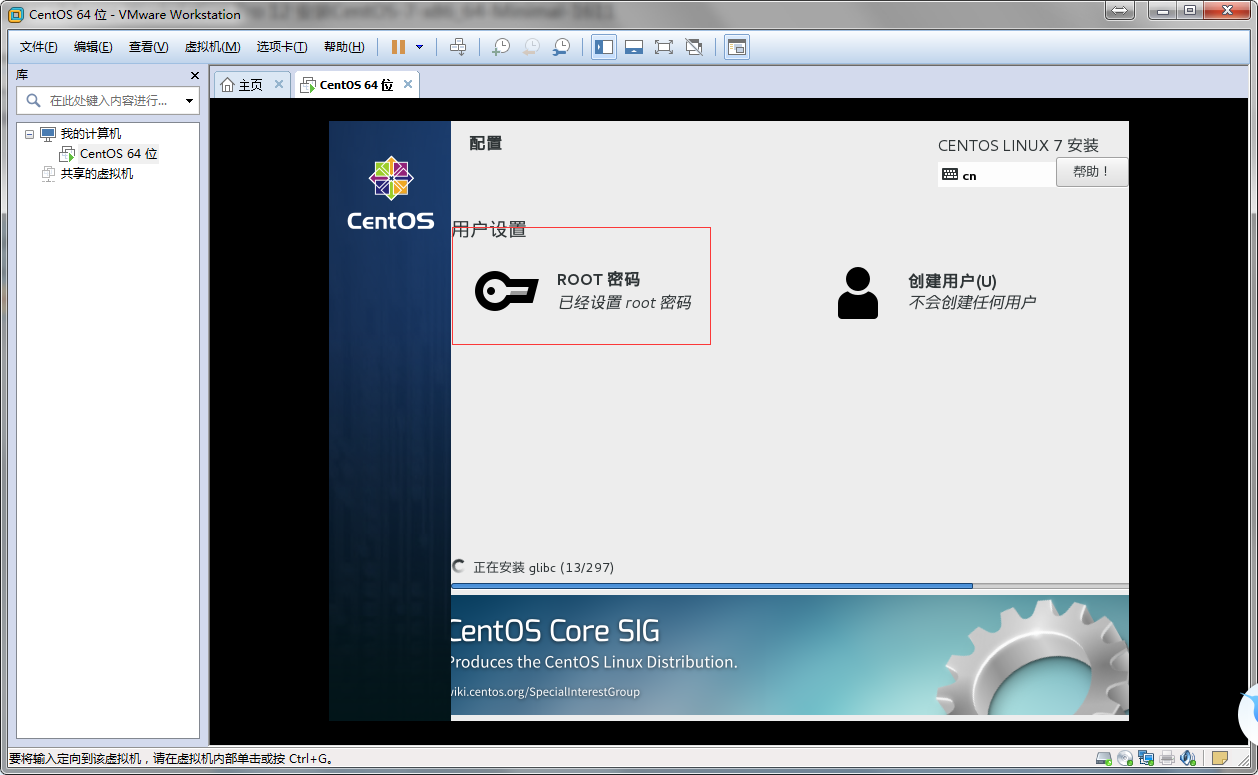Viewport: 1258px width, 775px height.
Task: Click the key icon for root password
Action: click(506, 291)
